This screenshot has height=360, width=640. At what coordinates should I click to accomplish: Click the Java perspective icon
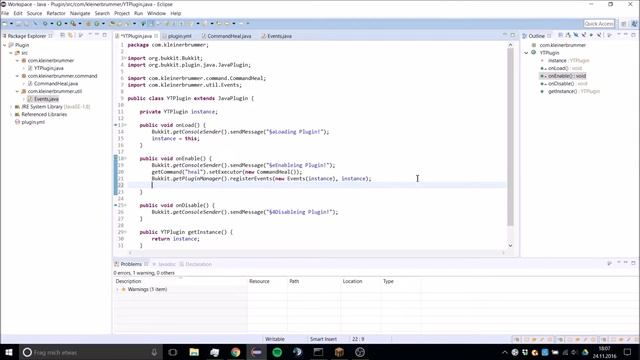(634, 24)
